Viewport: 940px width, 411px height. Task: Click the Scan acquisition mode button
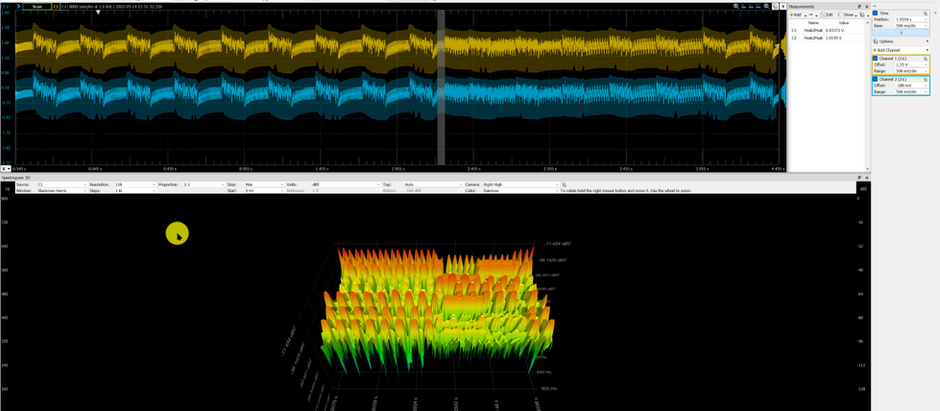pos(37,7)
